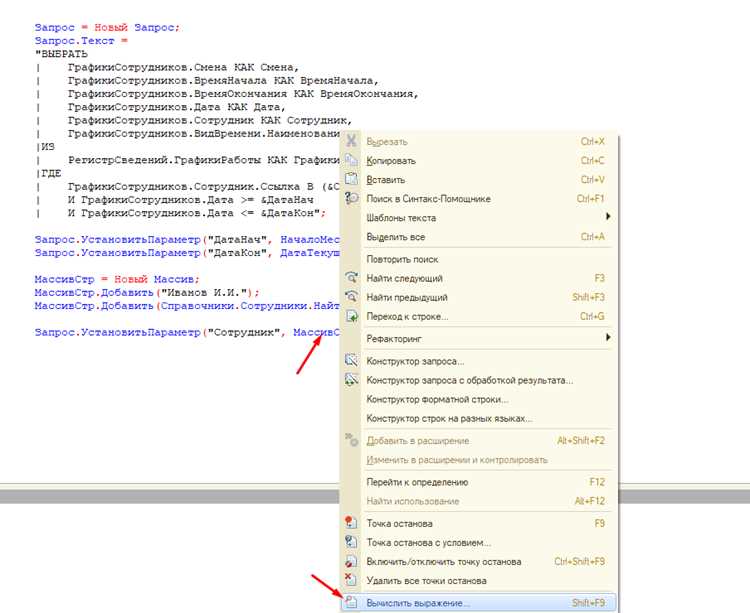Select Включить/отключить точку останова
Viewport: 750px width, 613px height.
478,562
